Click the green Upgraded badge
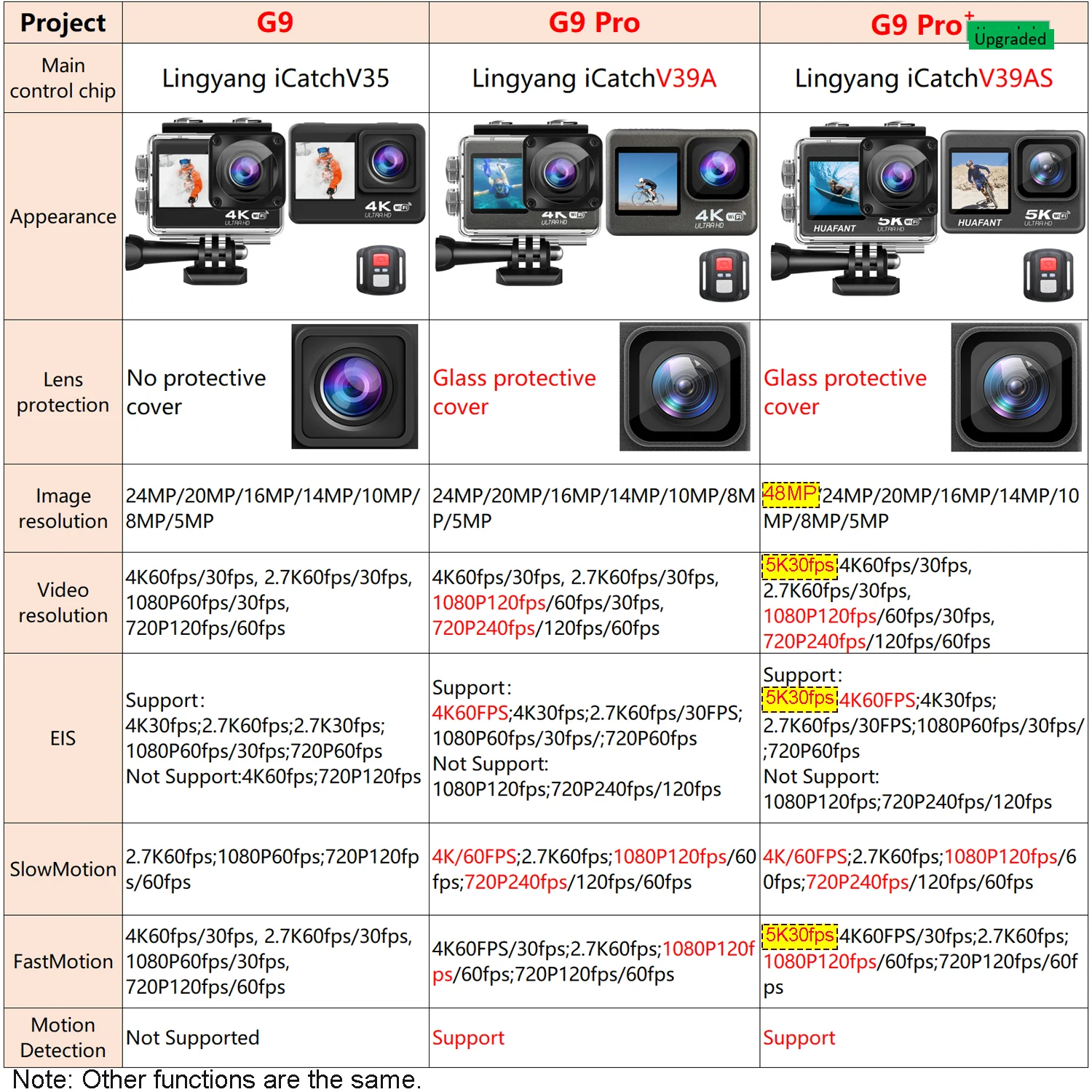 tap(1010, 37)
